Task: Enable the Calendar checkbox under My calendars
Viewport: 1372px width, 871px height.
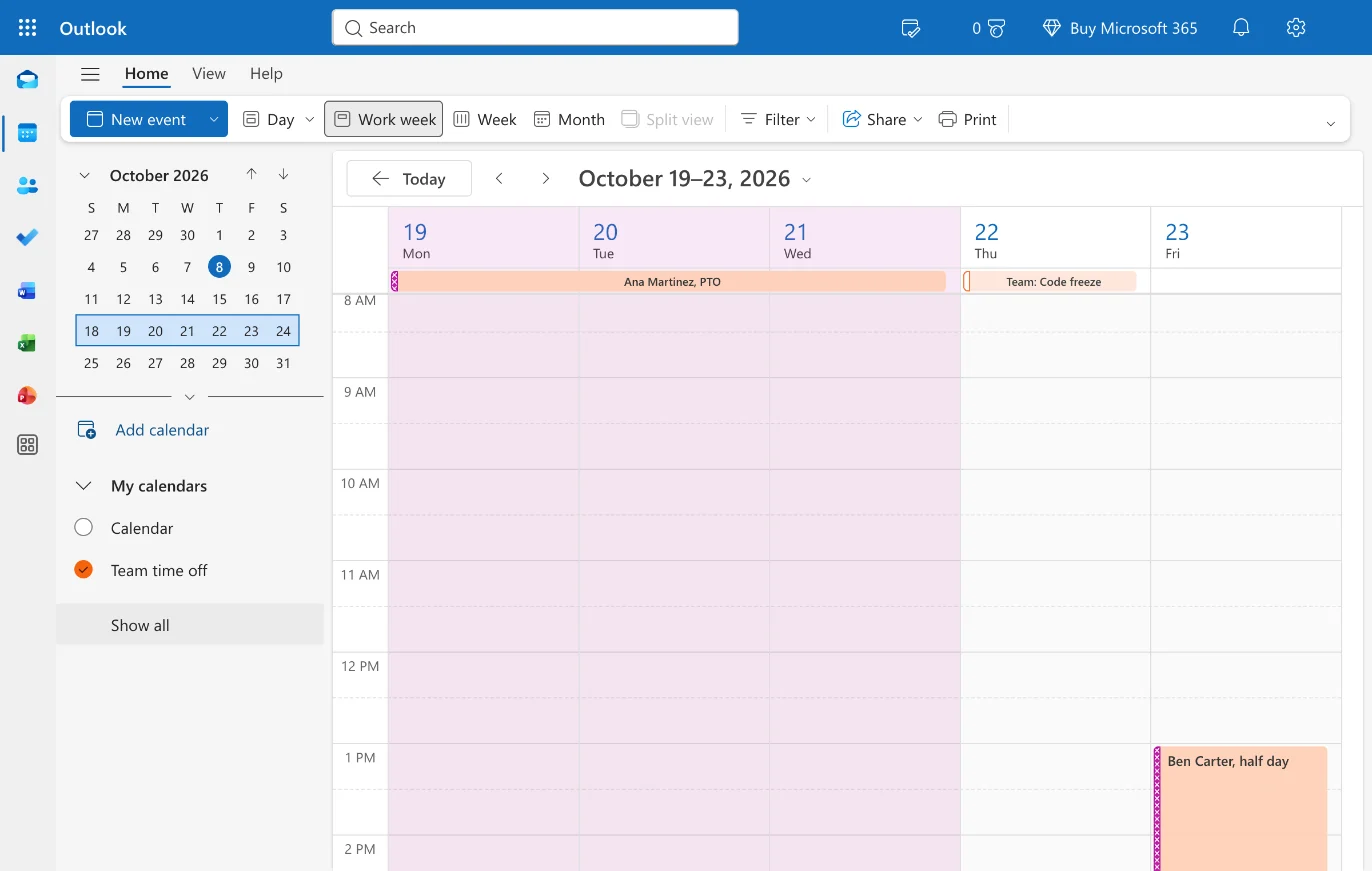Action: 83,527
